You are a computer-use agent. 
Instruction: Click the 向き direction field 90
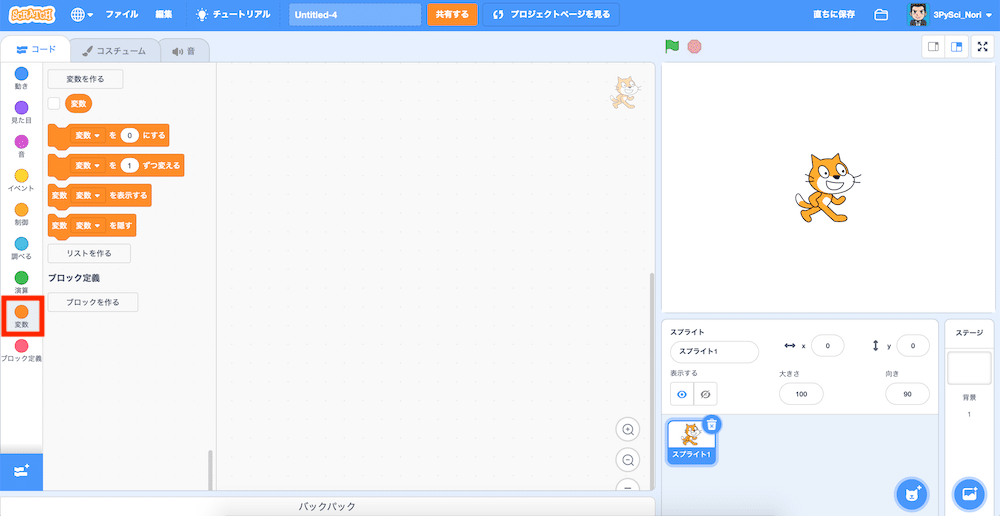pos(907,394)
